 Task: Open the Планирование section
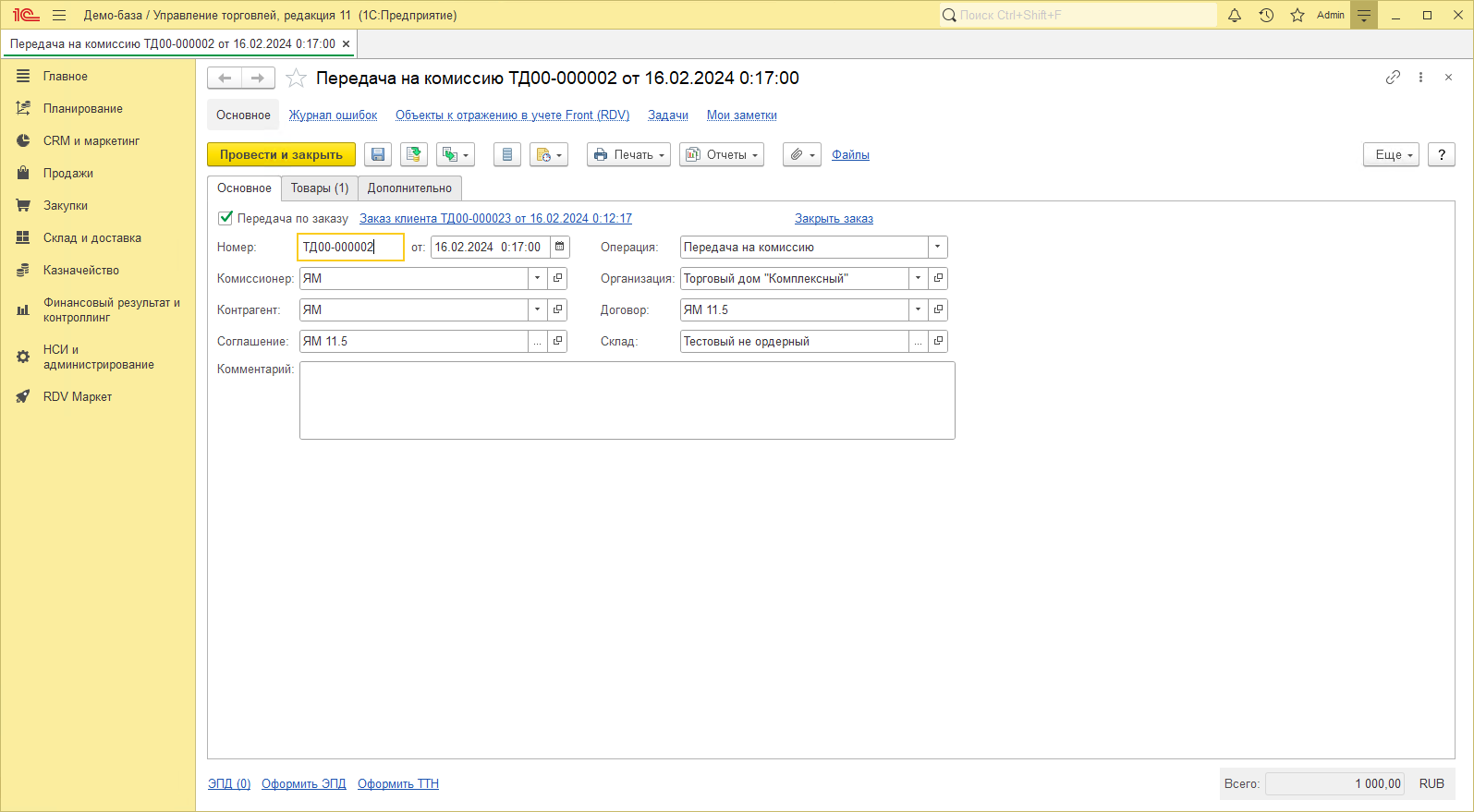pyautogui.click(x=83, y=109)
